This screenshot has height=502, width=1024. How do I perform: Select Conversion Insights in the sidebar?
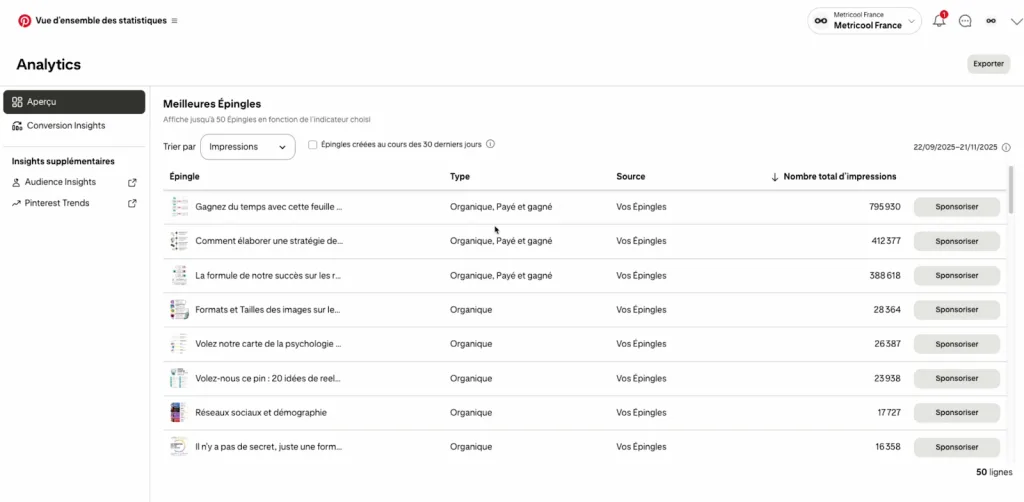[66, 126]
